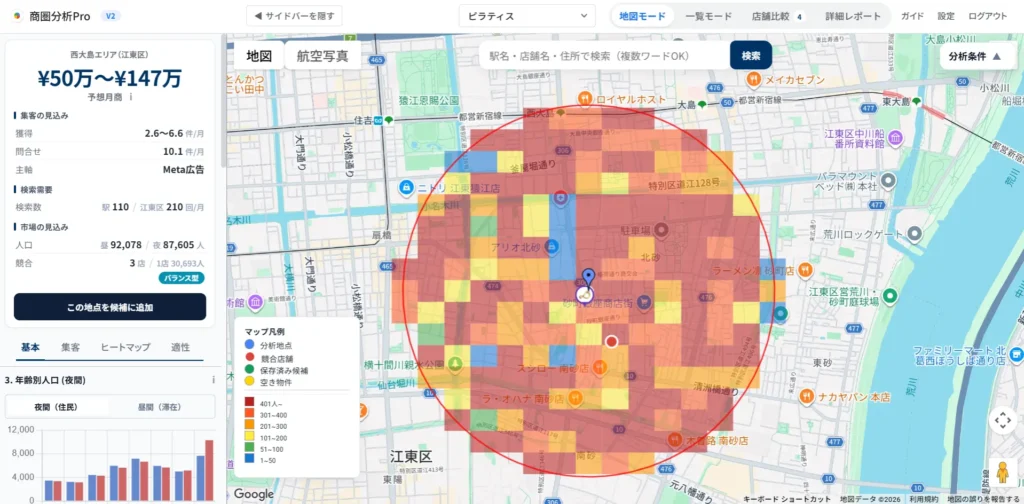Click the Google logo on map

[254, 494]
